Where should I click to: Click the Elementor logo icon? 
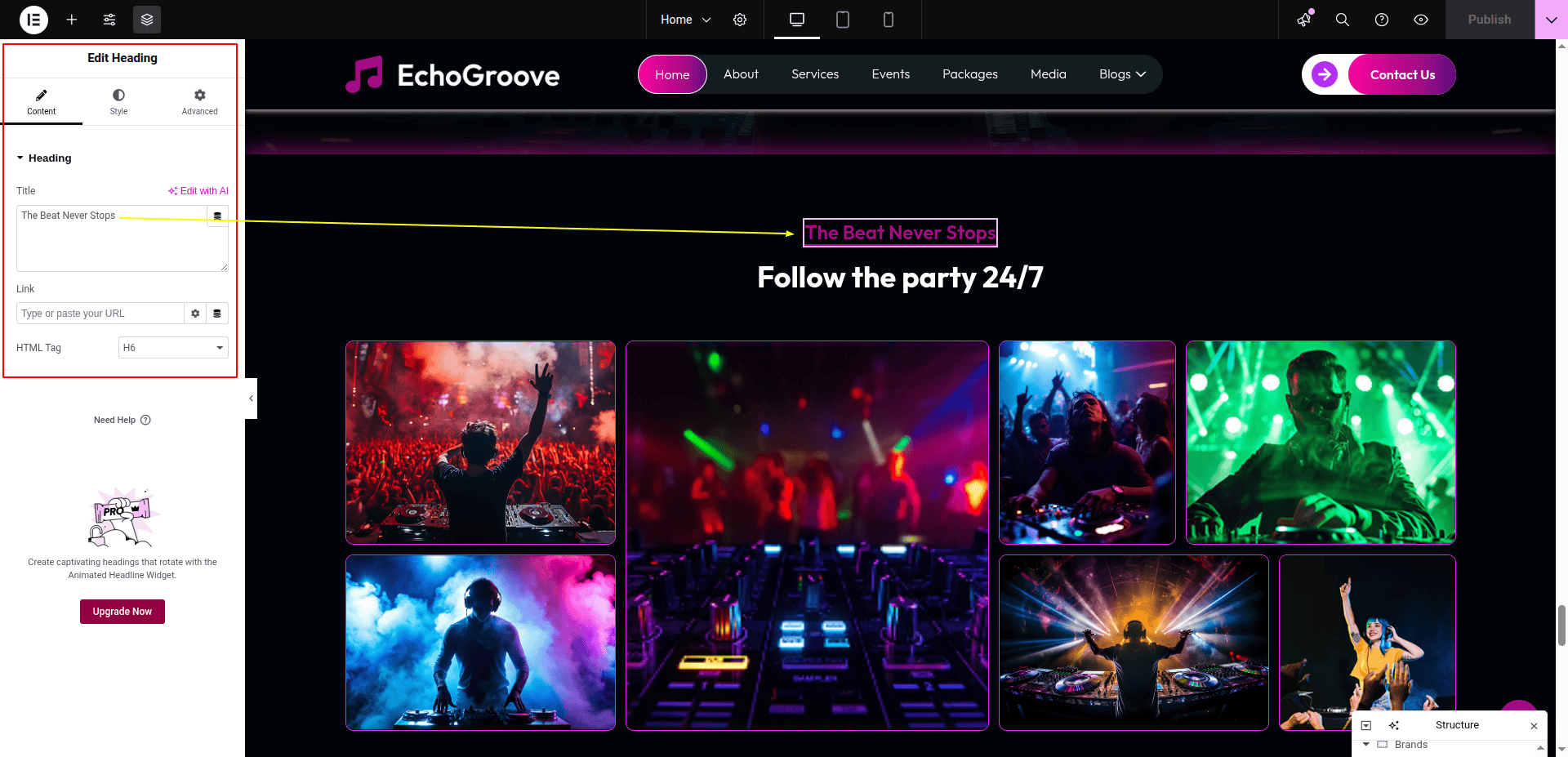tap(33, 20)
